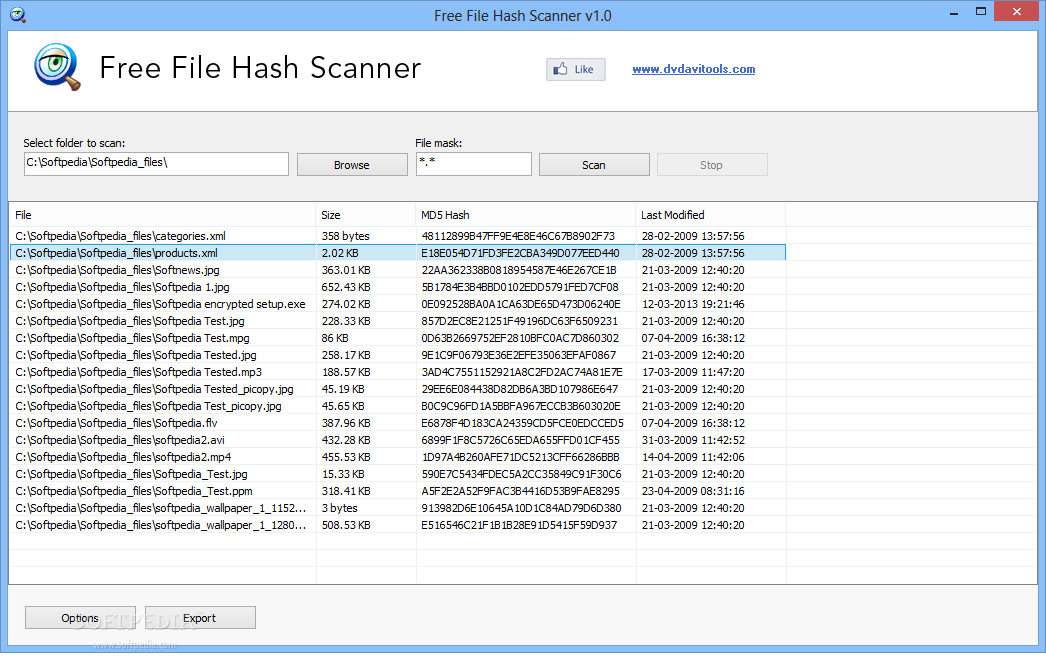Click the 17-03-2009 11:47:20 date cell
The height and width of the screenshot is (663, 1046).
[x=693, y=372]
